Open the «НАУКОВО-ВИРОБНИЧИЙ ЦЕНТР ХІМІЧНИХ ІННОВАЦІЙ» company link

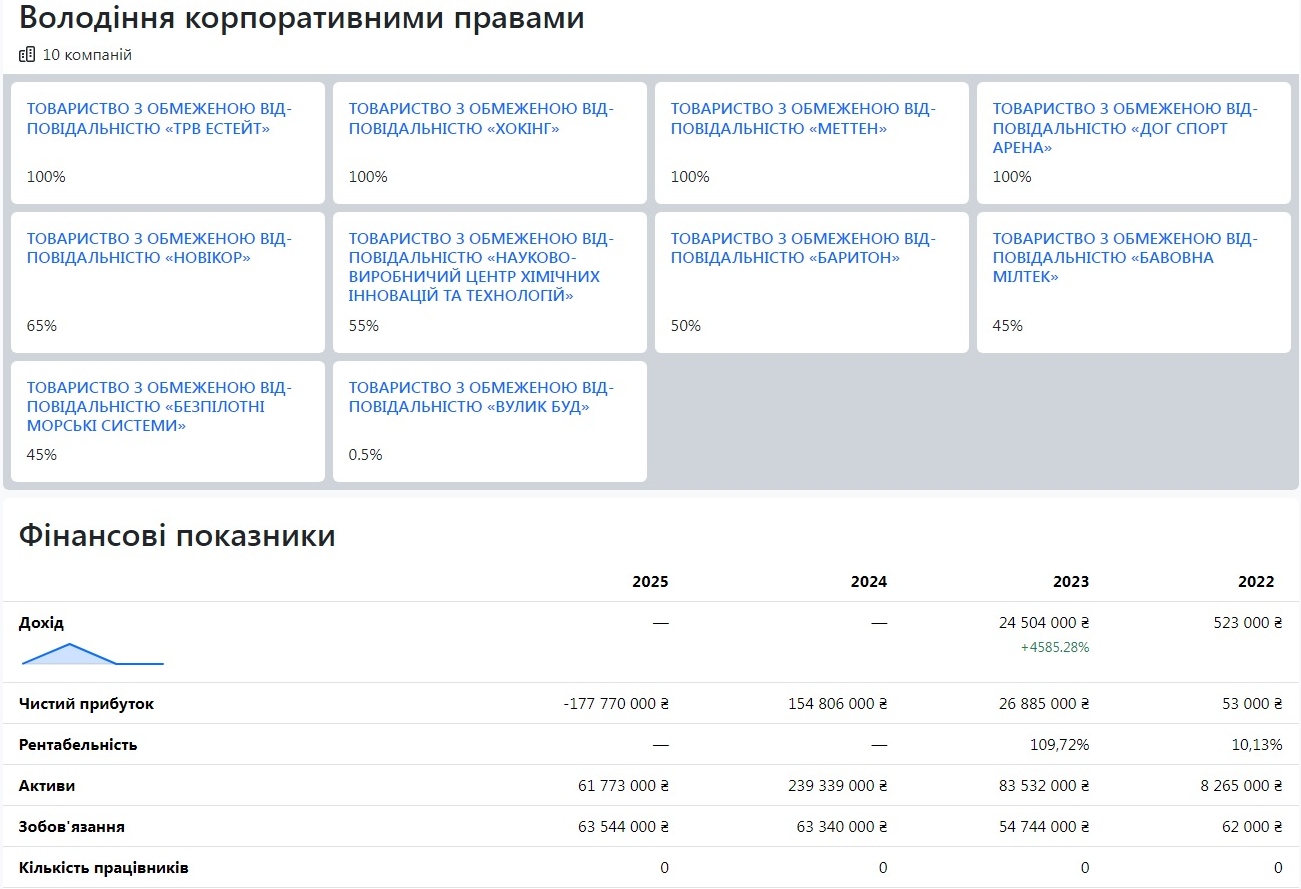point(482,267)
